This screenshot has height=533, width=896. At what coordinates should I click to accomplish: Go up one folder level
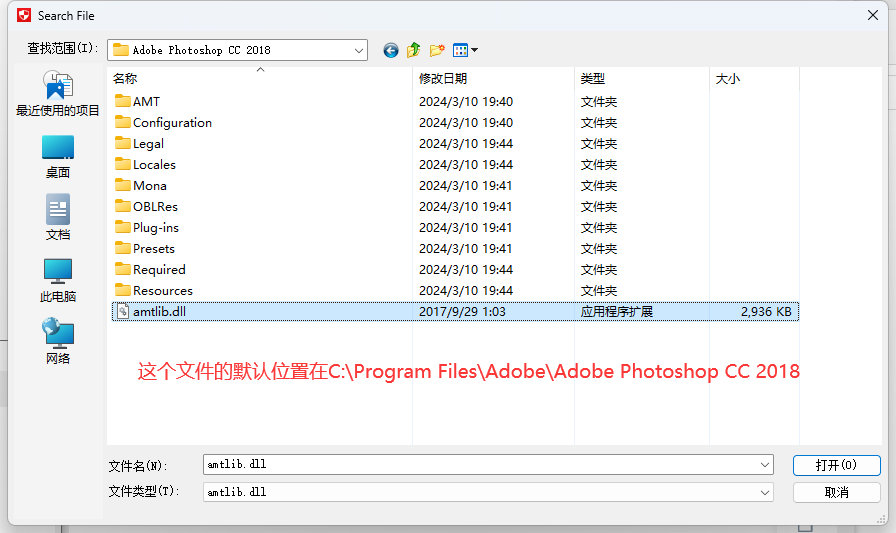coord(414,50)
